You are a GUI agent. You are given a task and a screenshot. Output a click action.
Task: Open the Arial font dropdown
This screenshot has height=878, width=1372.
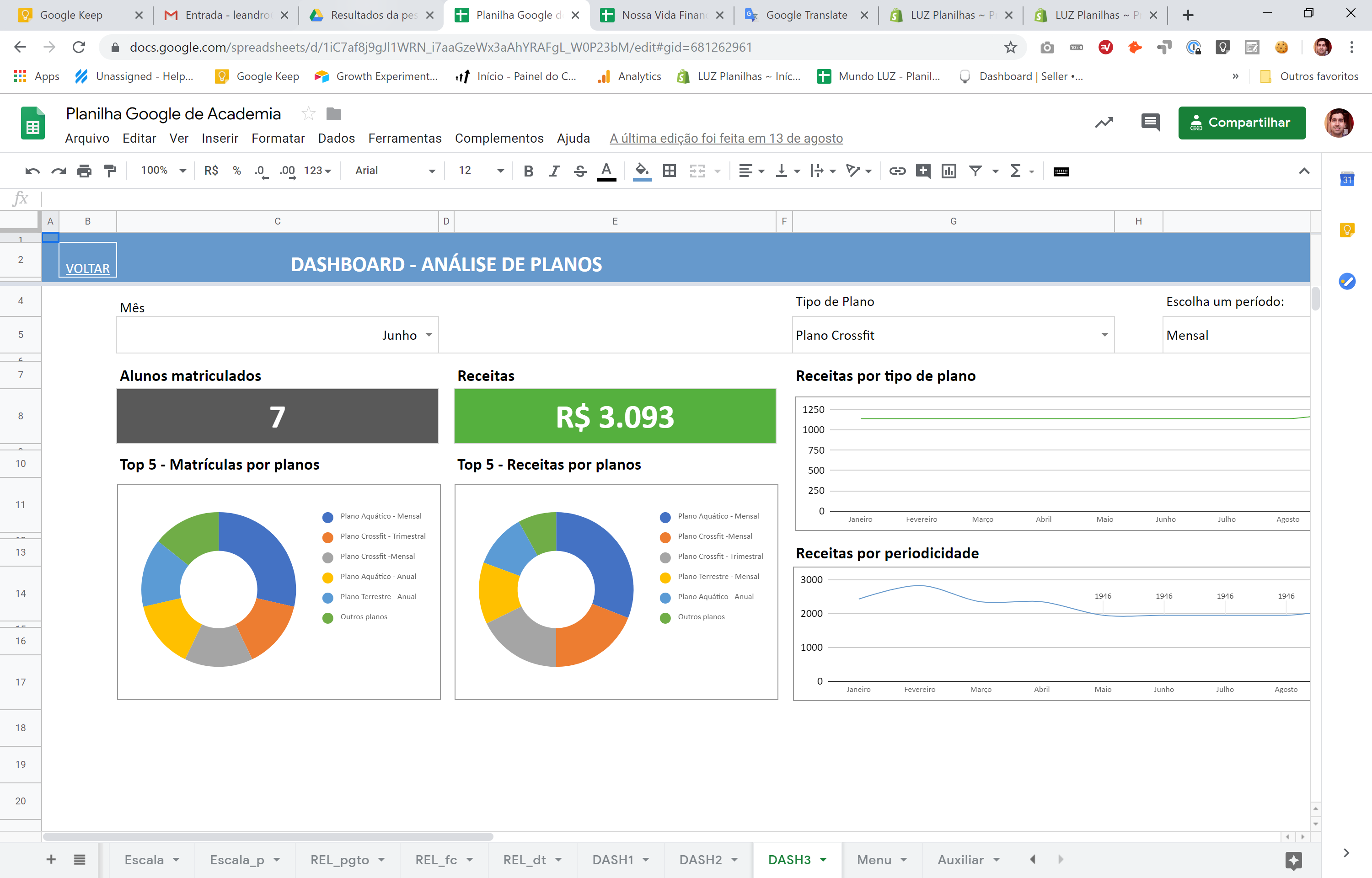[394, 171]
